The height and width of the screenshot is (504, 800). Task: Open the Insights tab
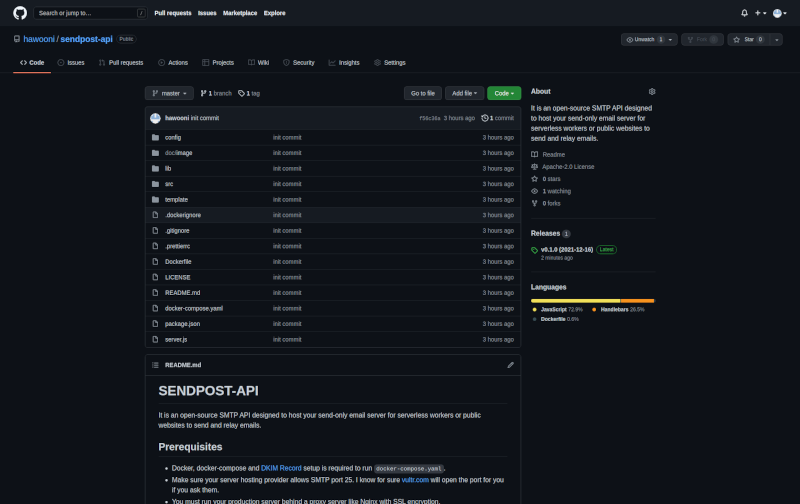[344, 63]
